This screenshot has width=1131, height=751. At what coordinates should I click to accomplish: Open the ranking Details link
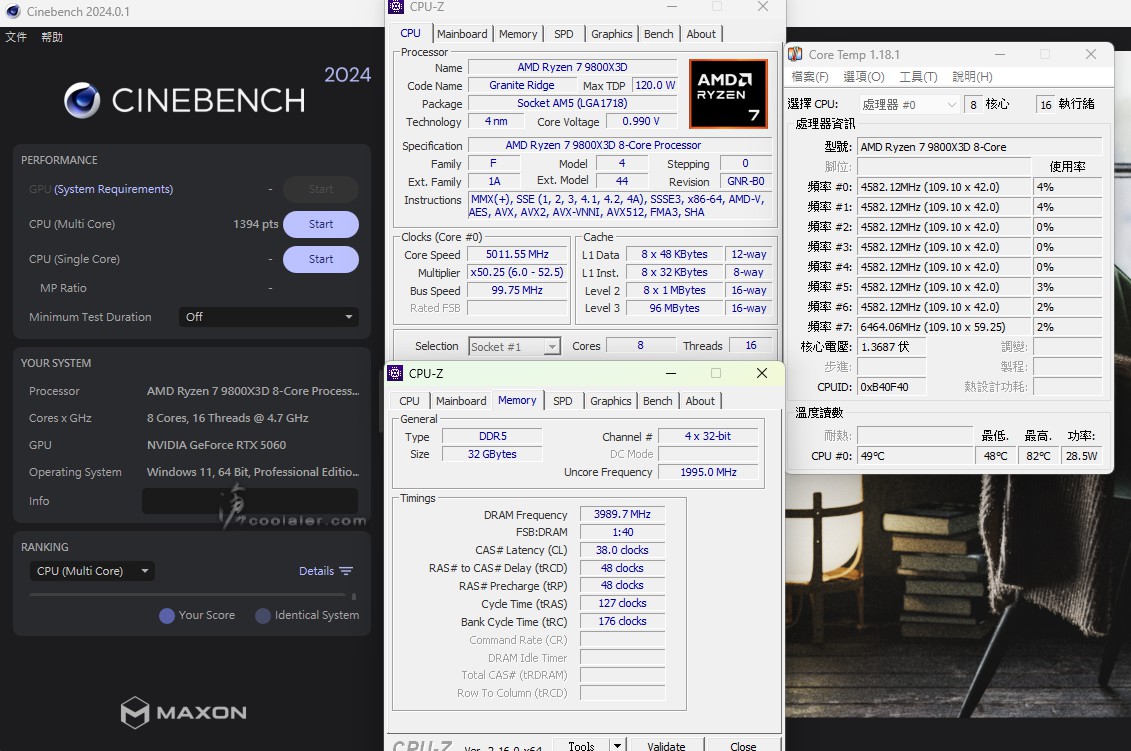tap(326, 571)
